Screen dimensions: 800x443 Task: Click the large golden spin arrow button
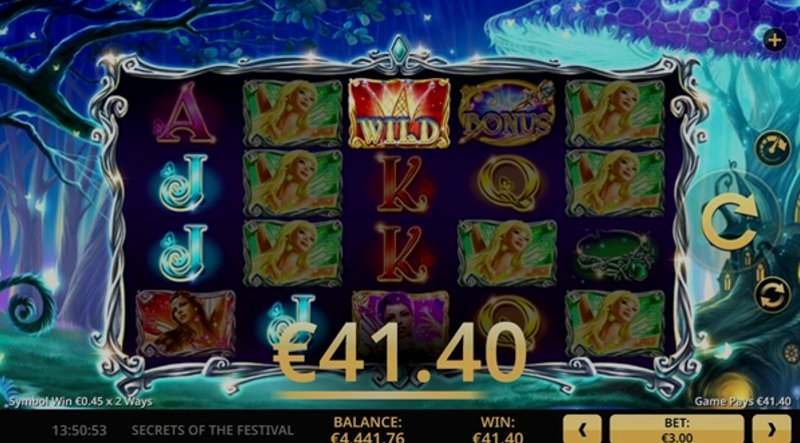pyautogui.click(x=729, y=222)
